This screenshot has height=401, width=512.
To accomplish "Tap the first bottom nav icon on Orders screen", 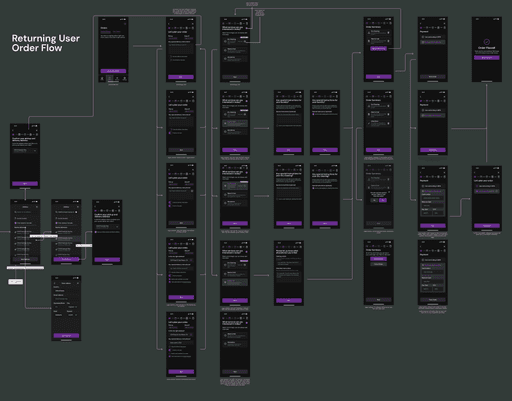I will (102, 79).
